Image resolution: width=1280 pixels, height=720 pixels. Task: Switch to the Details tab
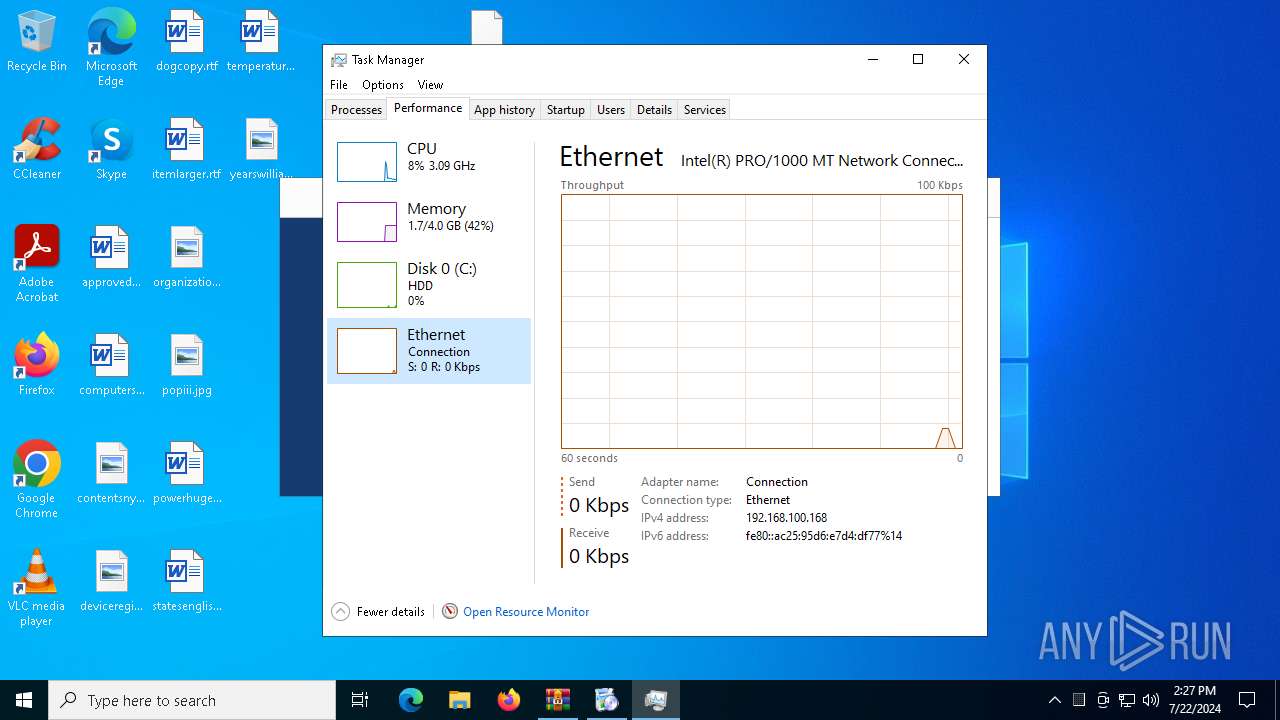654,110
